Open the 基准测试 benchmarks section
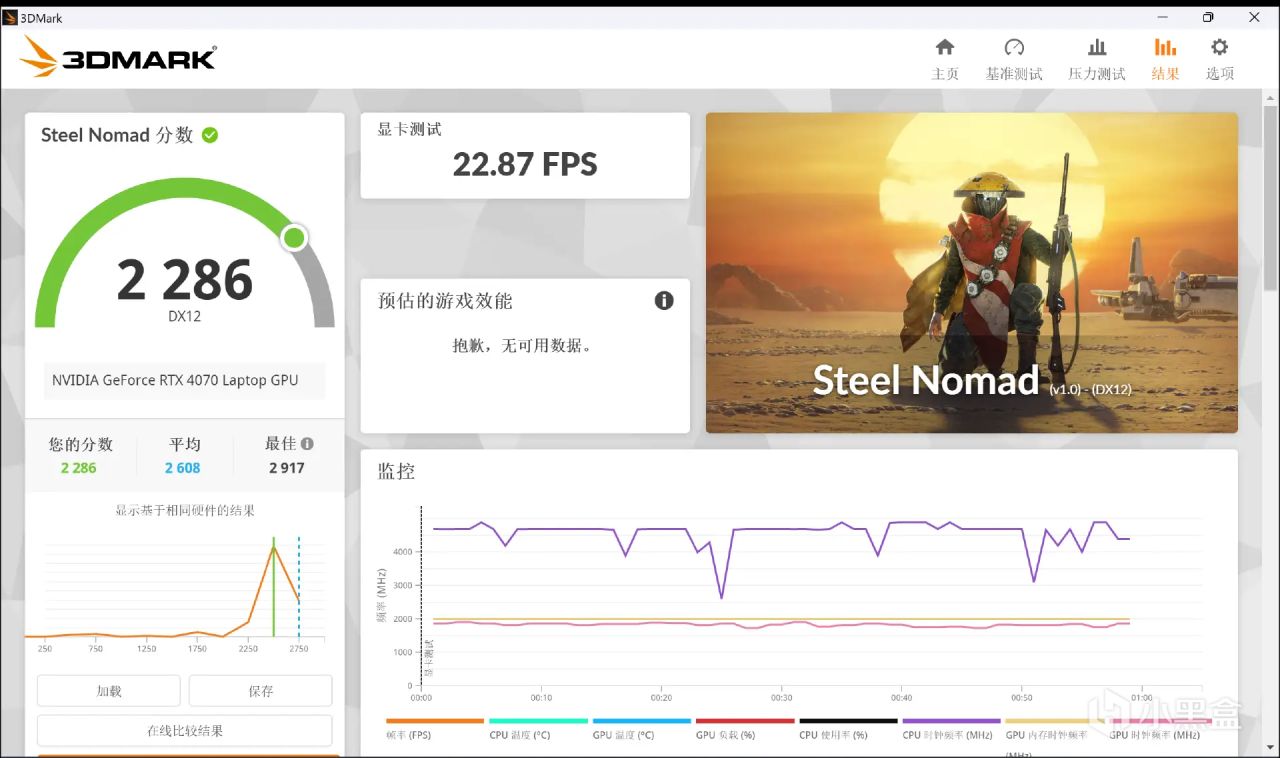 (x=1014, y=59)
